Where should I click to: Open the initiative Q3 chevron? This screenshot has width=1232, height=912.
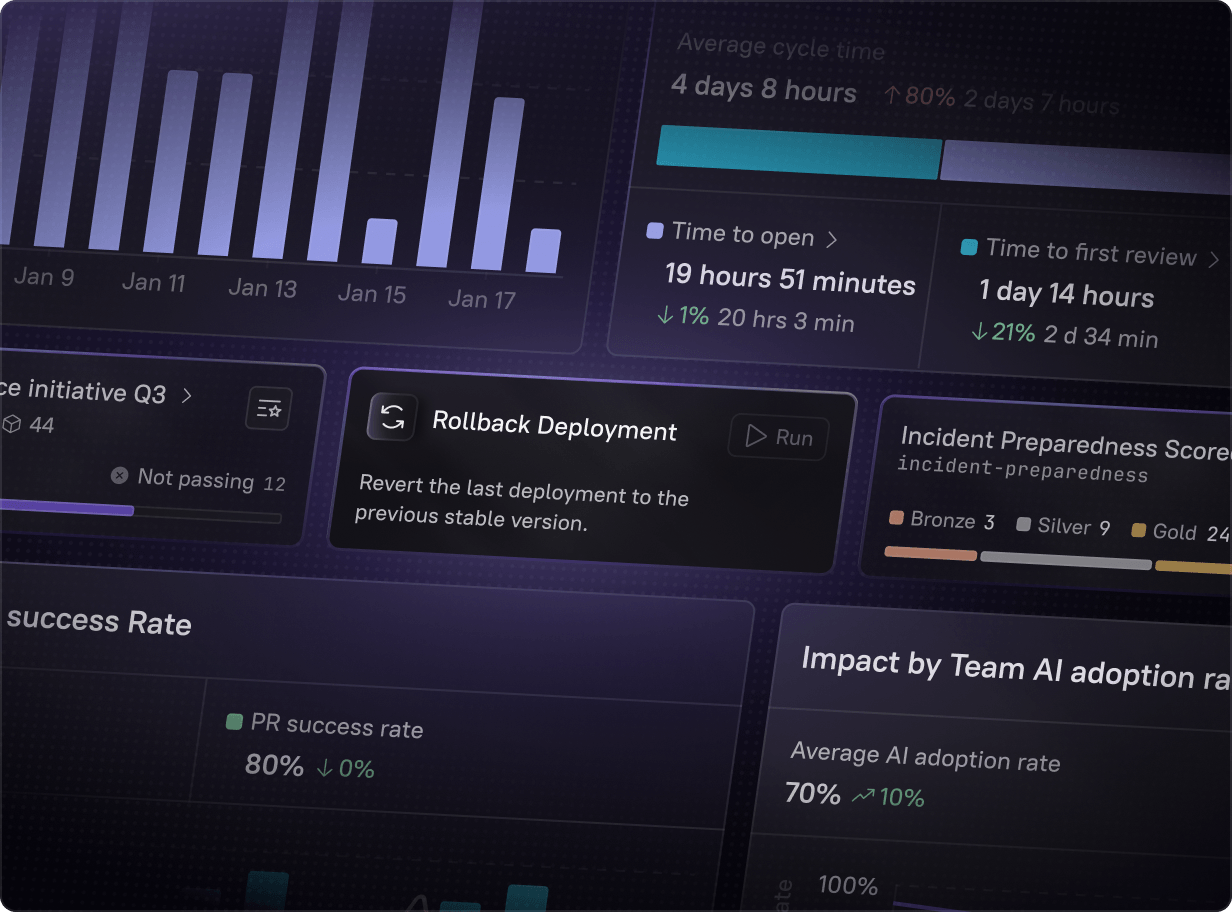coord(186,396)
